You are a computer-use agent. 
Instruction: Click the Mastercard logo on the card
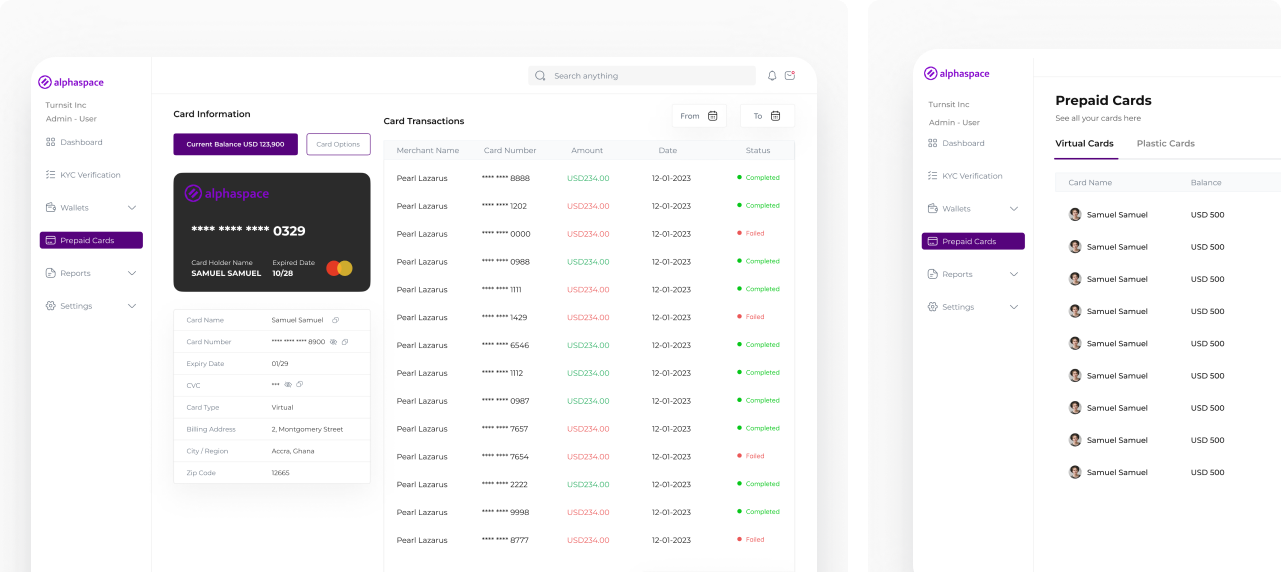pyautogui.click(x=340, y=268)
